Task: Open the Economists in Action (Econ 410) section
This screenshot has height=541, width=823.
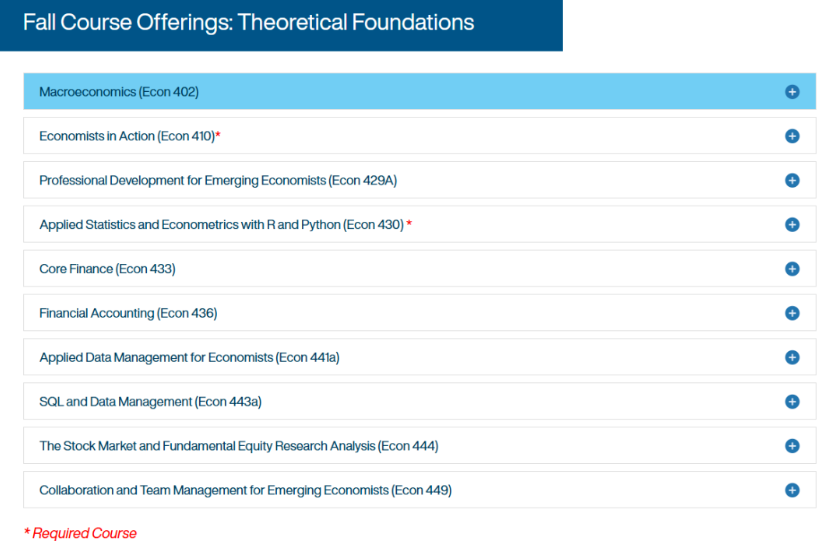Action: point(127,136)
